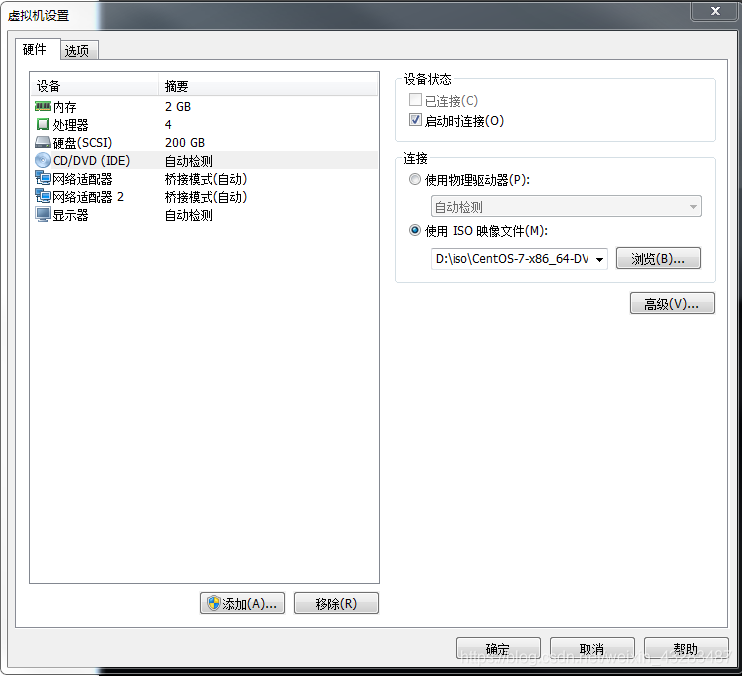Select the memory (内存) device icon

(x=43, y=106)
